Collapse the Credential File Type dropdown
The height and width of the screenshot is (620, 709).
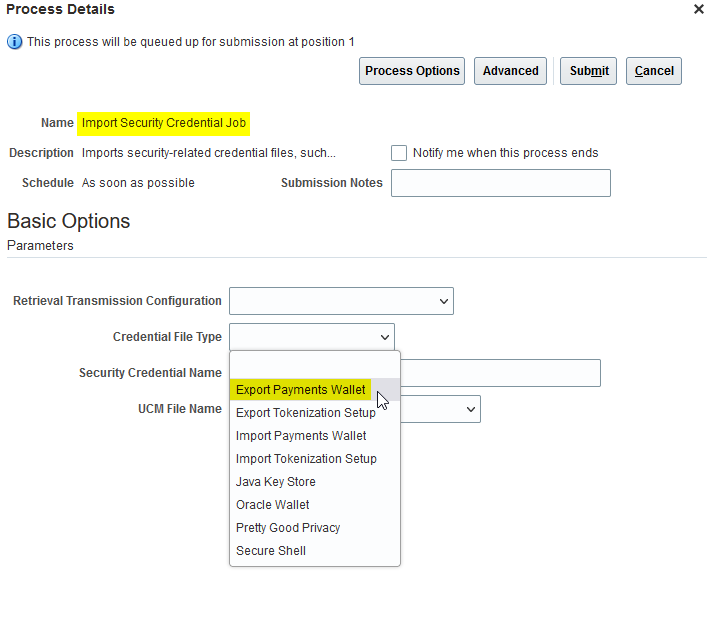pyautogui.click(x=312, y=337)
